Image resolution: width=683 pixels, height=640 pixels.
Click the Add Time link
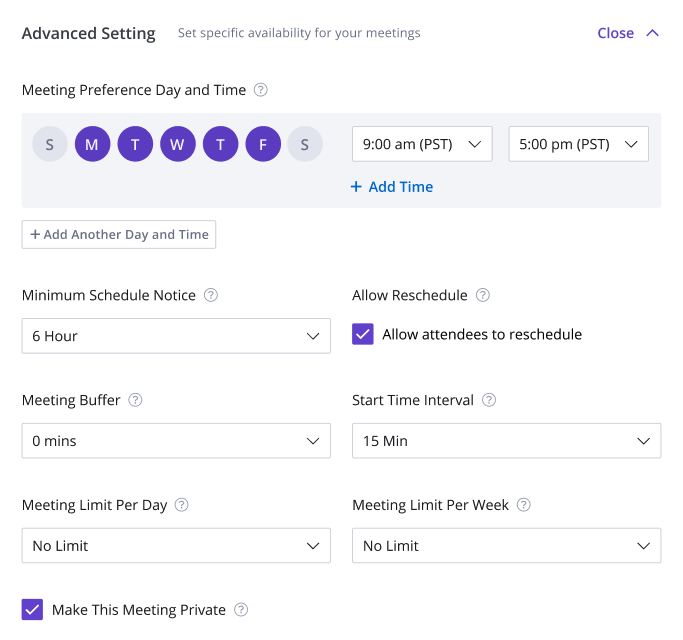pos(392,187)
